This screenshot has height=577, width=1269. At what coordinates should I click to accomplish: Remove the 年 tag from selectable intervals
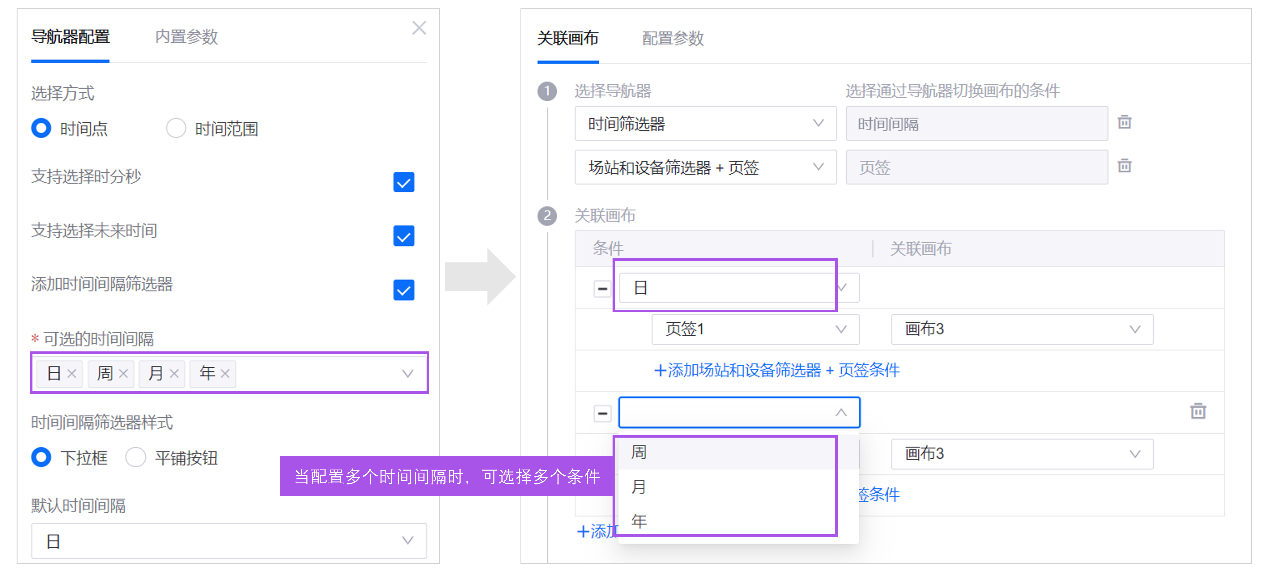(226, 373)
